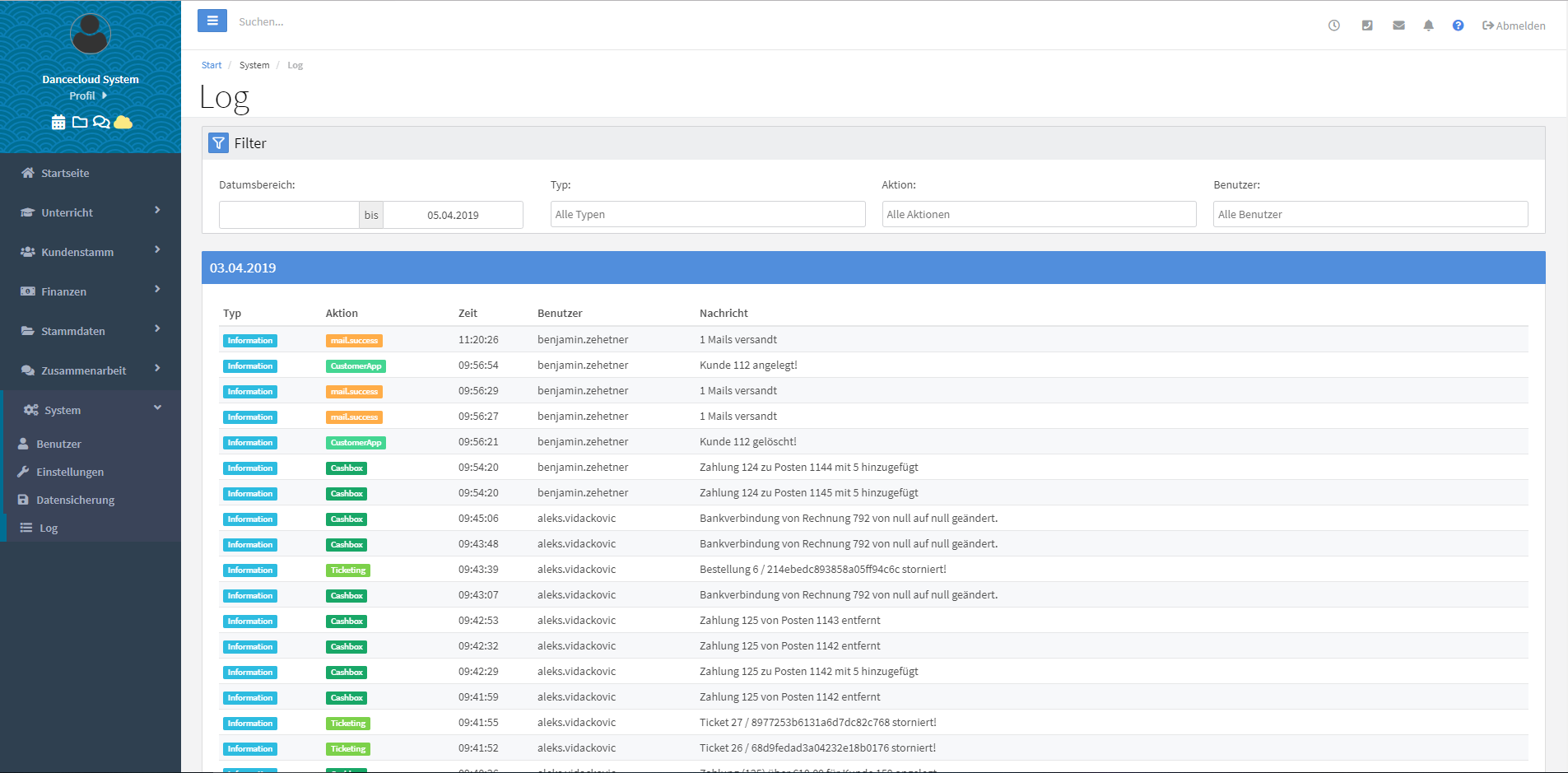Open the Alle Typen dropdown
The width and height of the screenshot is (1568, 773).
(708, 214)
